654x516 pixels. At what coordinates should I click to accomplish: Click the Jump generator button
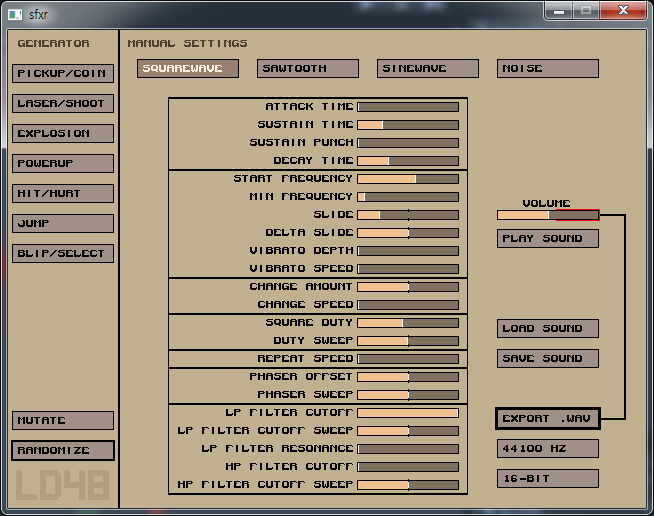[x=63, y=224]
